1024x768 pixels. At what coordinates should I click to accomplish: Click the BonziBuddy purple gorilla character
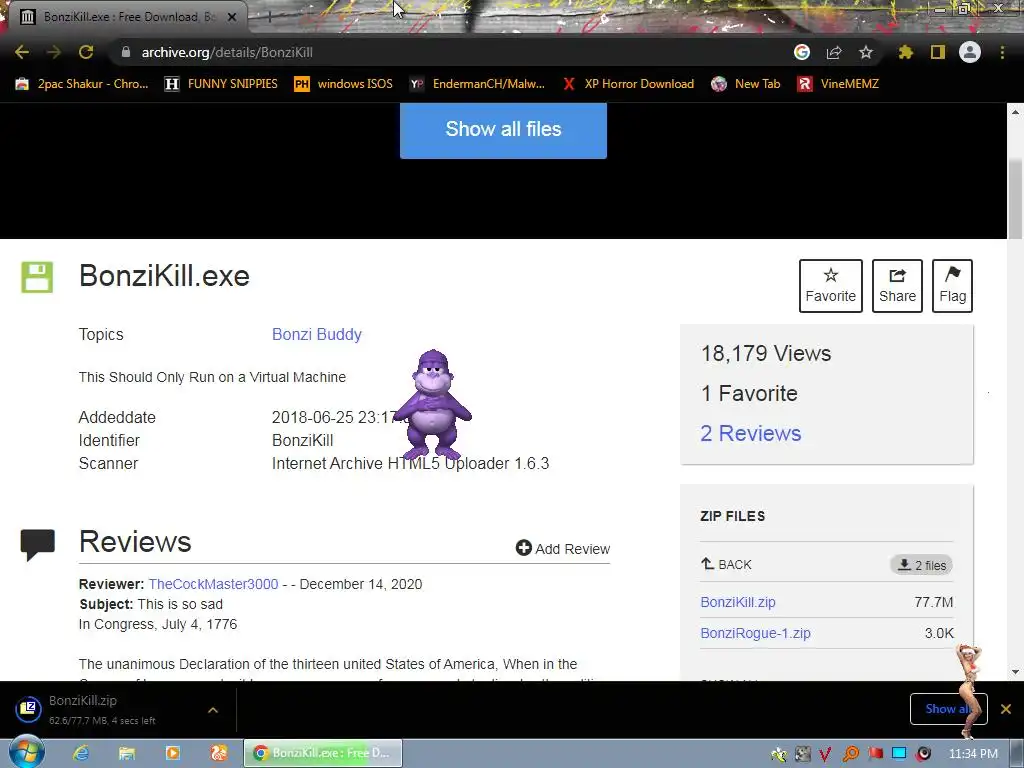tap(432, 405)
